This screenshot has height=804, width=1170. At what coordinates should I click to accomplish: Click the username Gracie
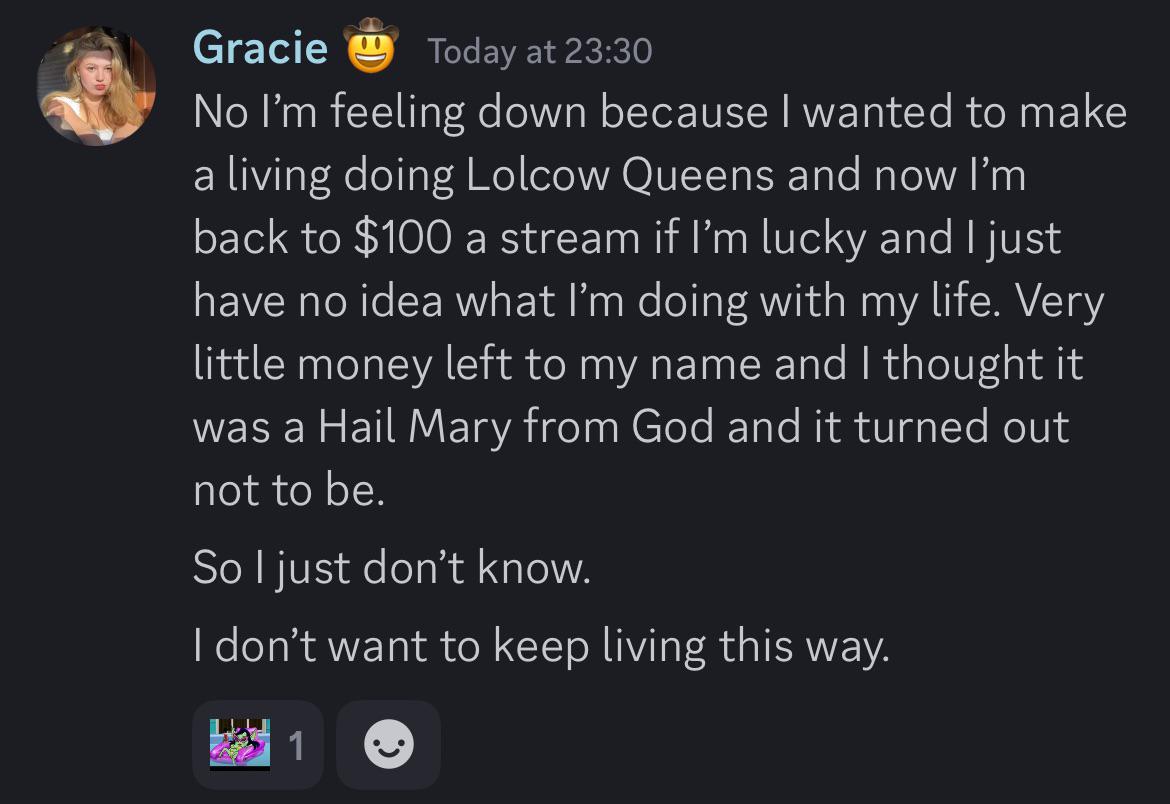click(260, 47)
